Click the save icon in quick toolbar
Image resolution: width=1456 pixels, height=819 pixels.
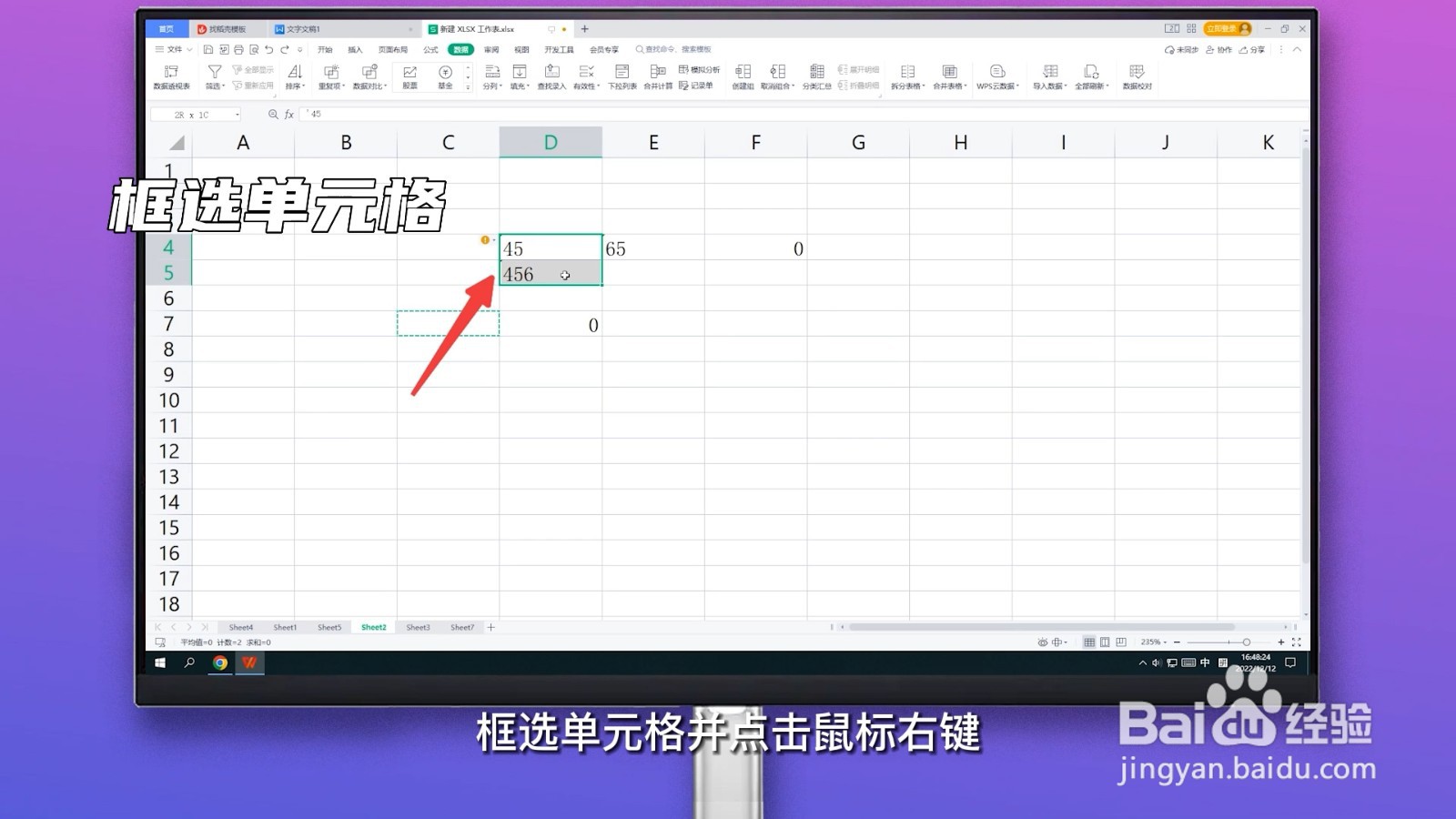coord(208,49)
